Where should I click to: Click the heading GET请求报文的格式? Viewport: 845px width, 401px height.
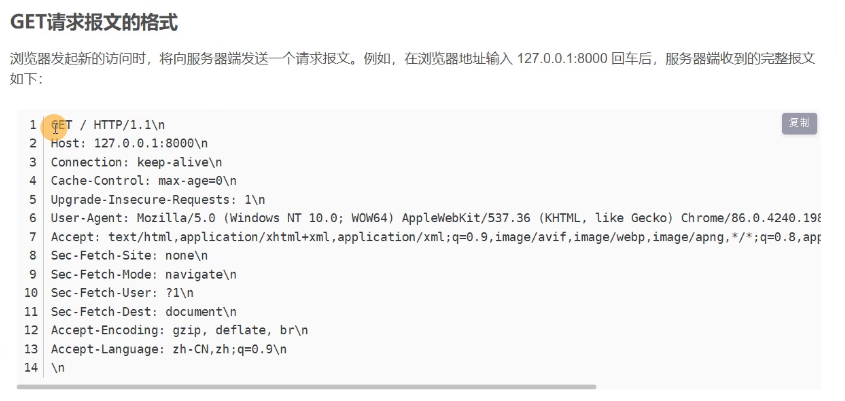click(x=94, y=23)
